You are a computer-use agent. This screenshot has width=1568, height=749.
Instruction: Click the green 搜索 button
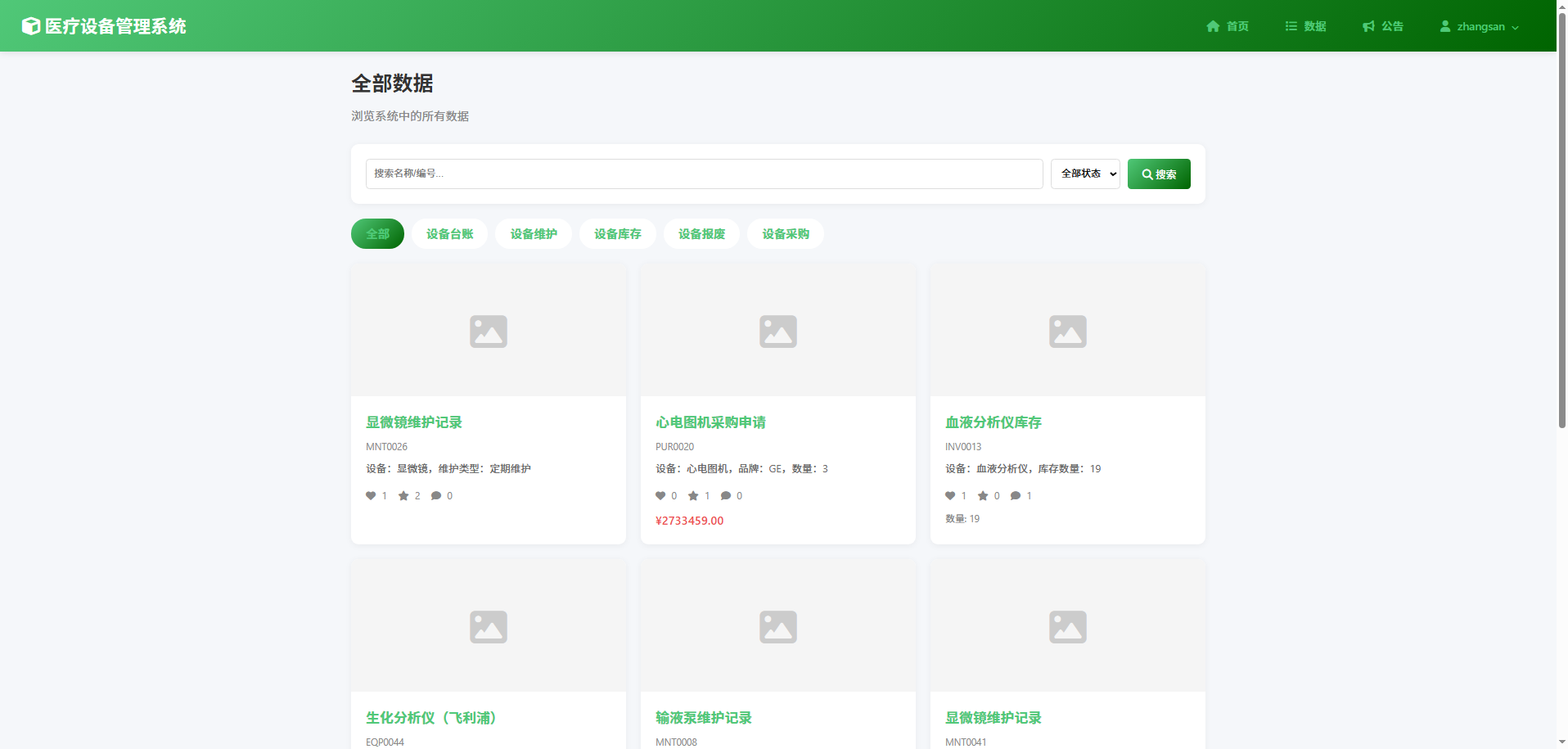coord(1159,174)
